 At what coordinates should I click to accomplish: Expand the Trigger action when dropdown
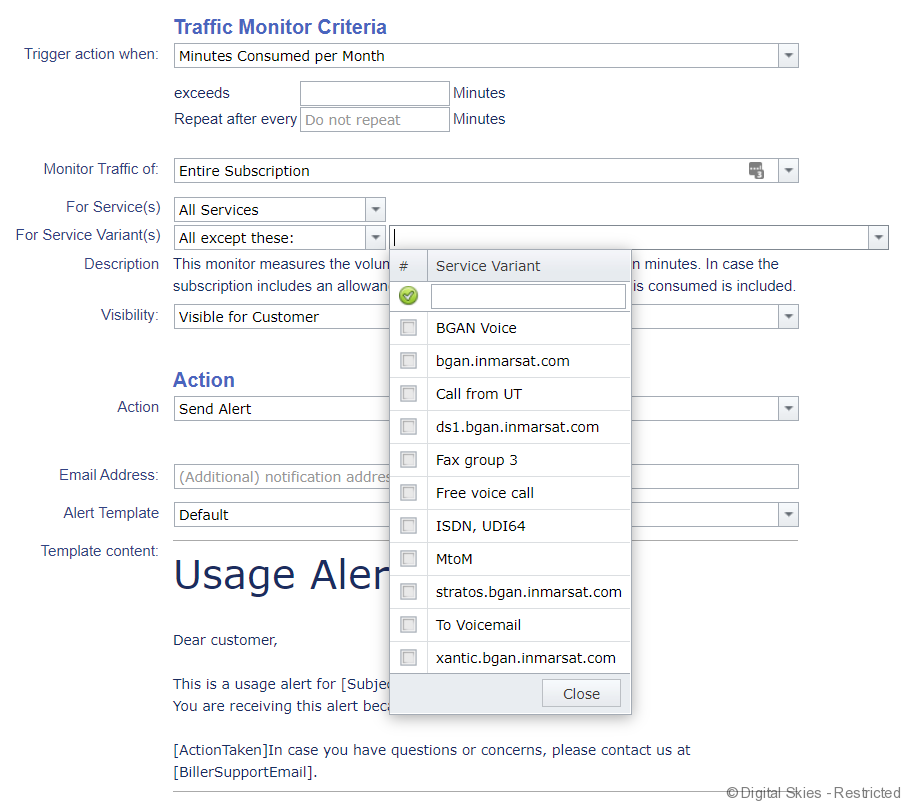788,56
